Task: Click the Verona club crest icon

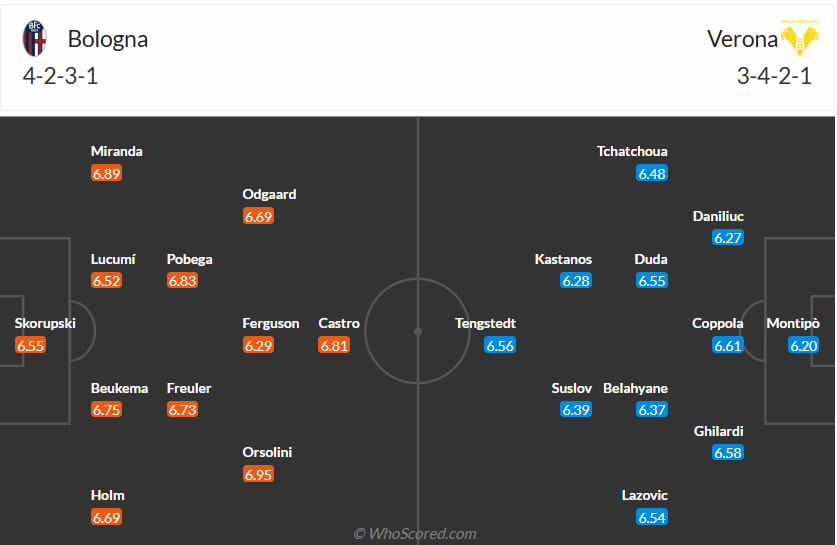Action: pyautogui.click(x=799, y=39)
